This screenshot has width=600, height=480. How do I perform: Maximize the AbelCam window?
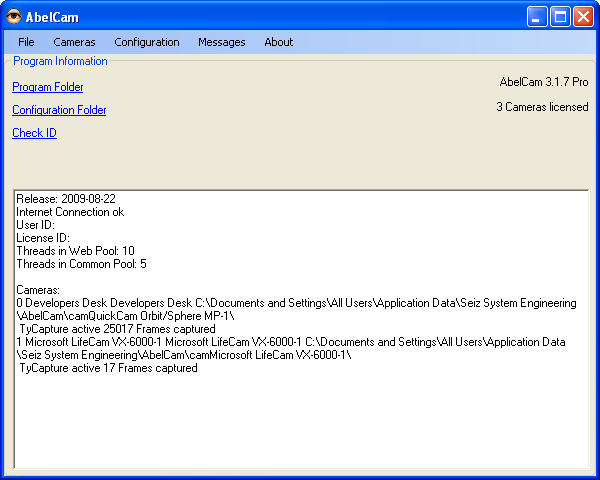(x=560, y=16)
